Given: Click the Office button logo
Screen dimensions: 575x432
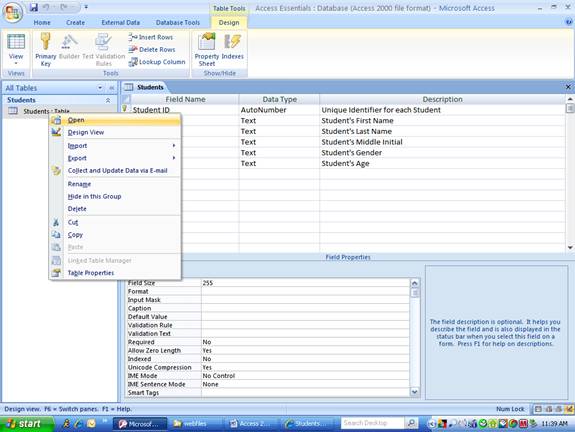Looking at the screenshot, I should click(x=13, y=12).
